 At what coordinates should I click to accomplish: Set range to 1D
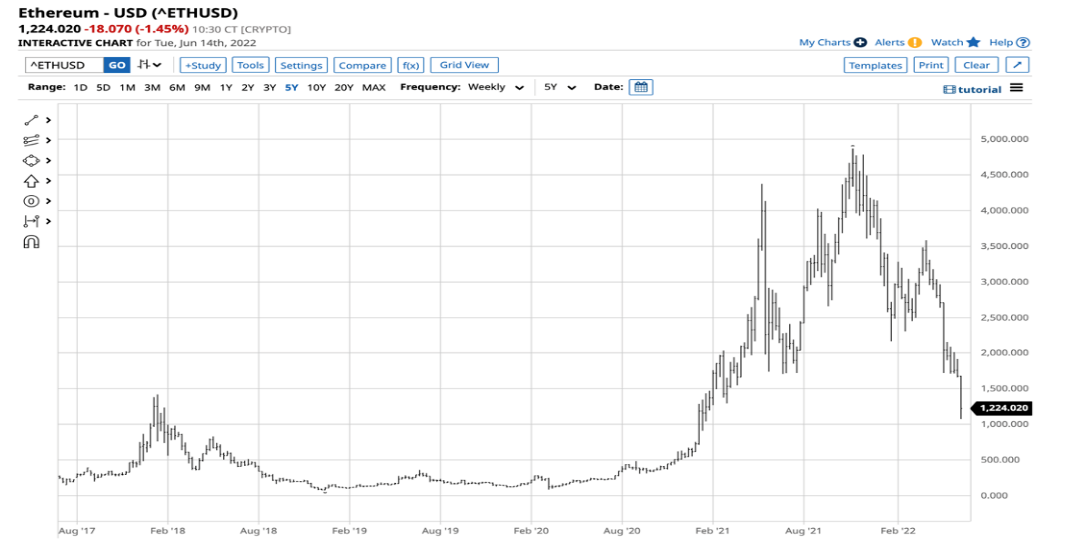pos(80,87)
